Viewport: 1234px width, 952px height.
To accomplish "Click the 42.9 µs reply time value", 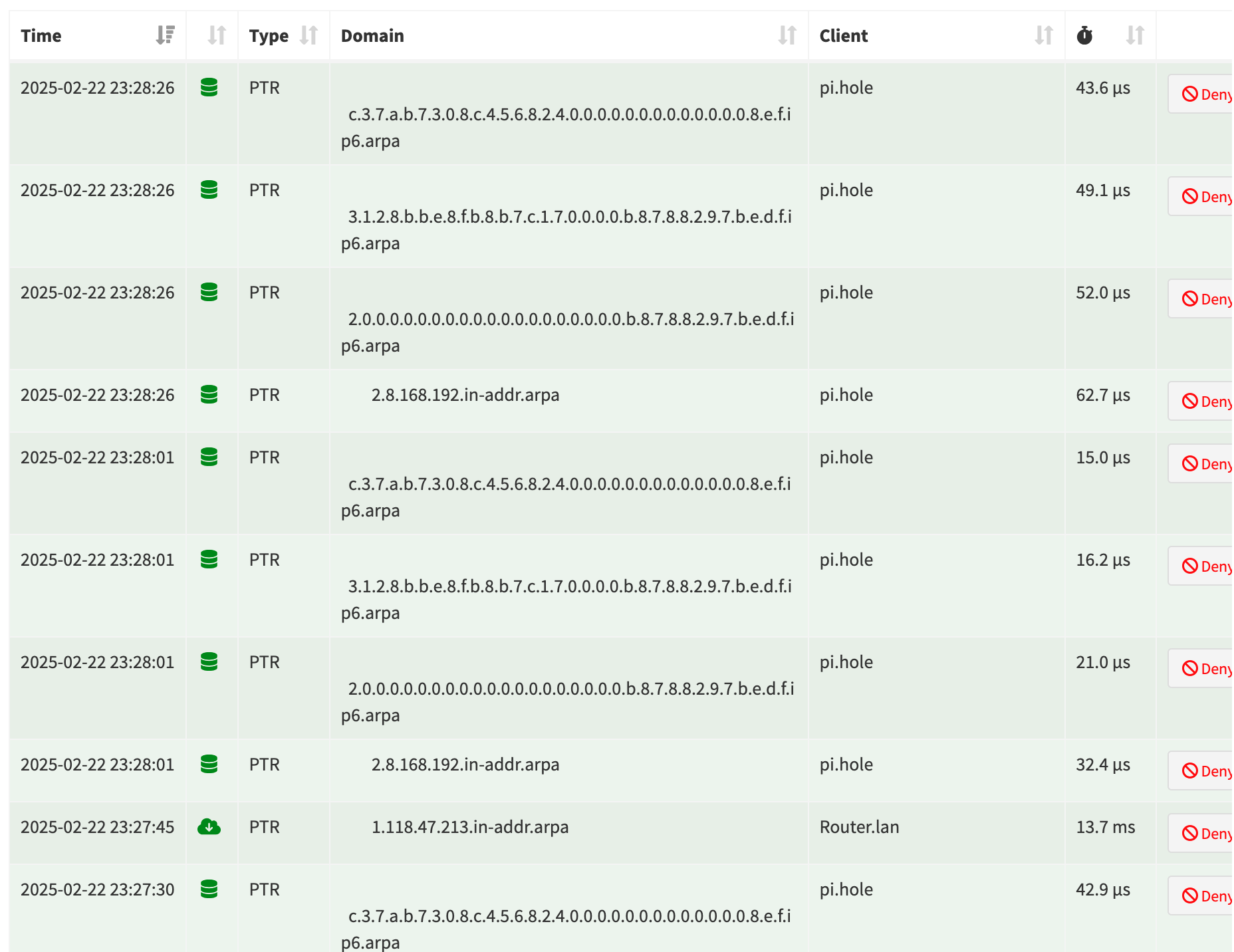I will click(1103, 890).
